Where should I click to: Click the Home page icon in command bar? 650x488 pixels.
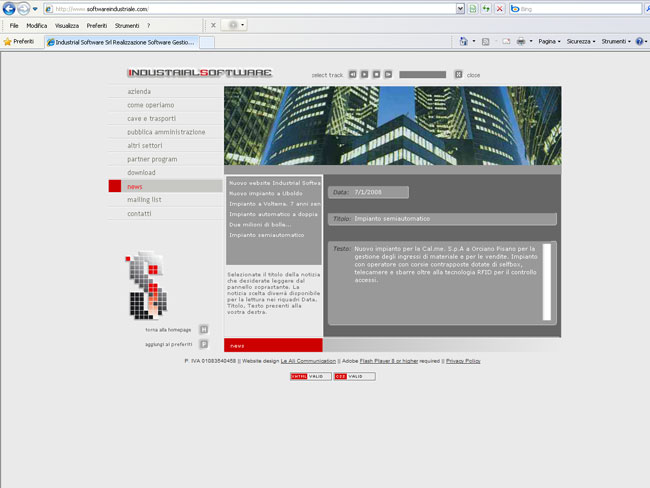point(463,41)
